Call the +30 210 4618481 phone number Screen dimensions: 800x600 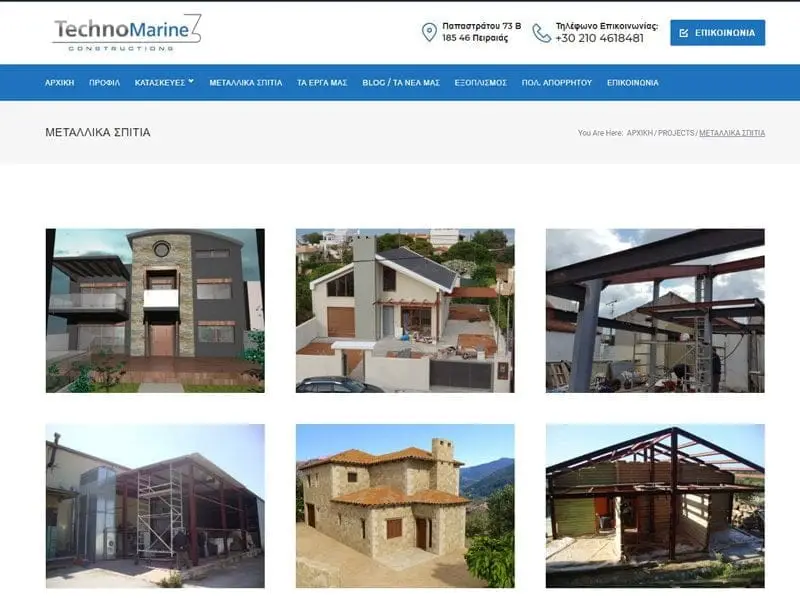[x=599, y=38]
